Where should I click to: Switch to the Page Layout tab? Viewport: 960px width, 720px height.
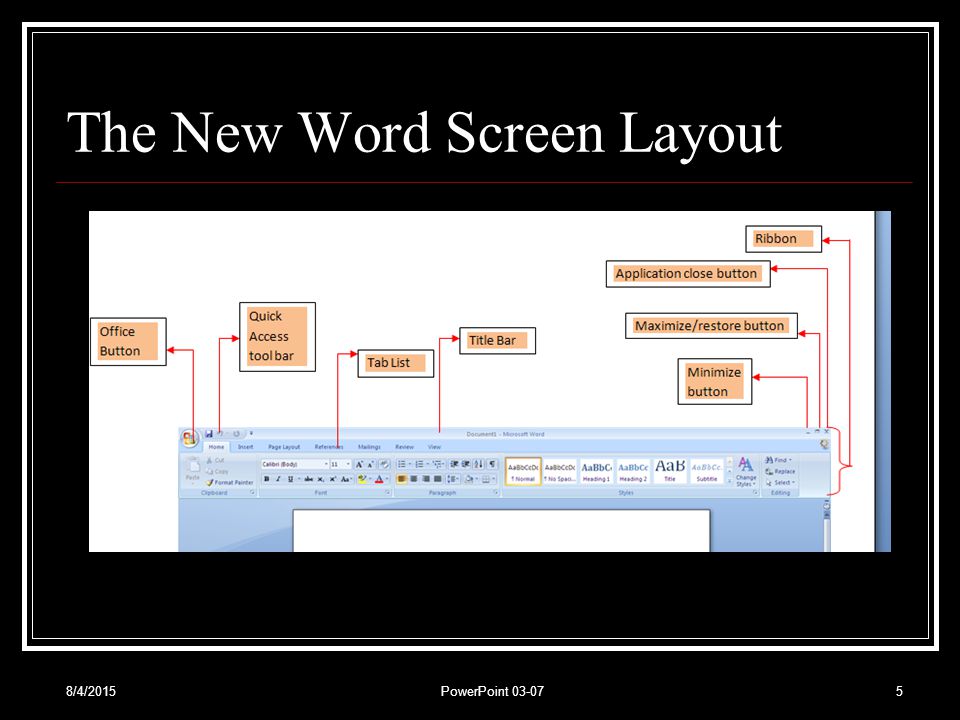(x=284, y=447)
